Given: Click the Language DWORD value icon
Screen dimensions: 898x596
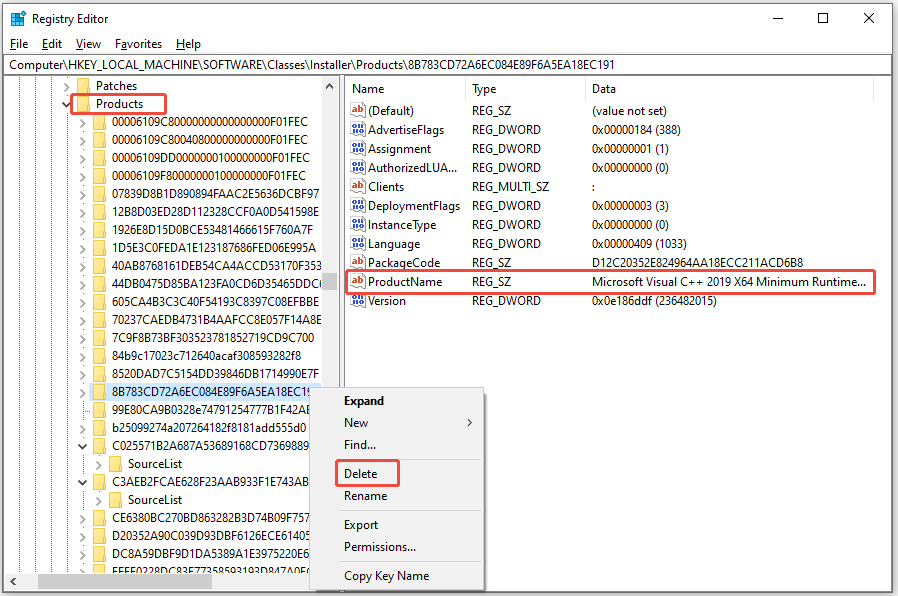Looking at the screenshot, I should click(358, 244).
